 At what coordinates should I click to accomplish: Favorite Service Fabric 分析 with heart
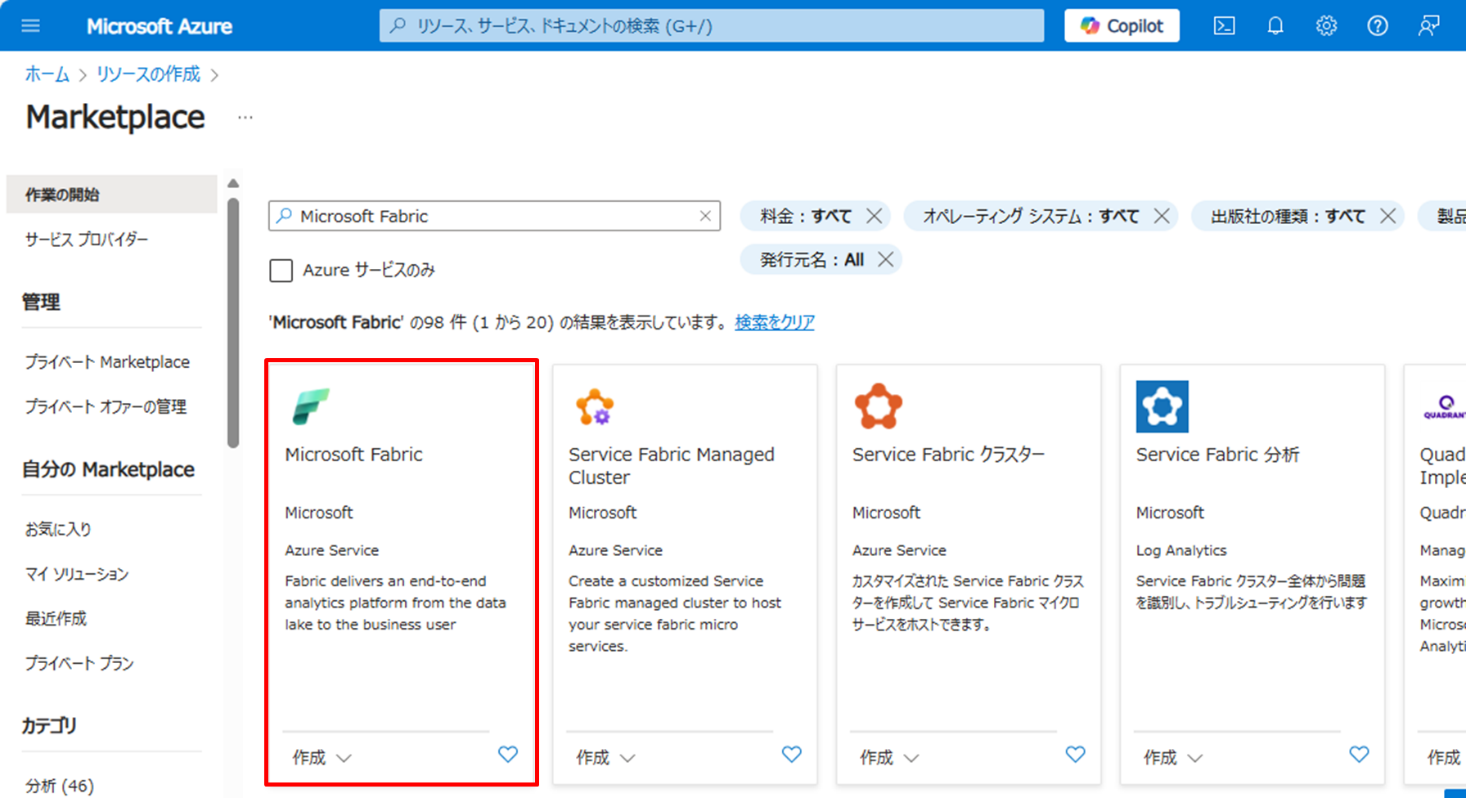[x=1359, y=755]
